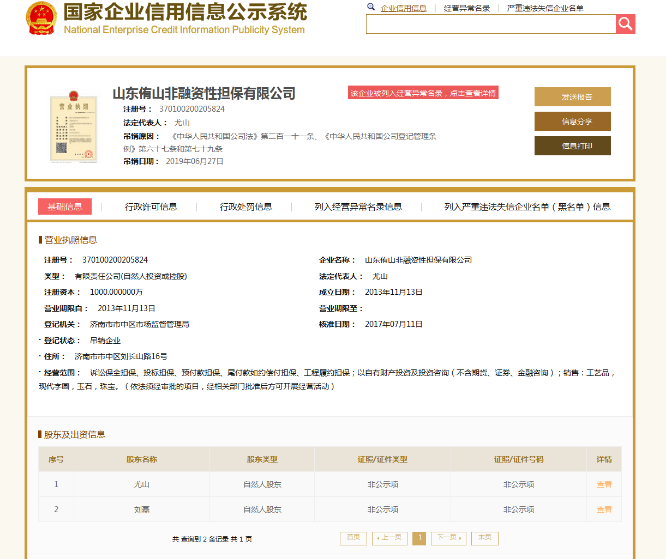Click the establishment date 2013年11月13日 under 成立日期
Screen dimensions: 666x559
[393, 292]
